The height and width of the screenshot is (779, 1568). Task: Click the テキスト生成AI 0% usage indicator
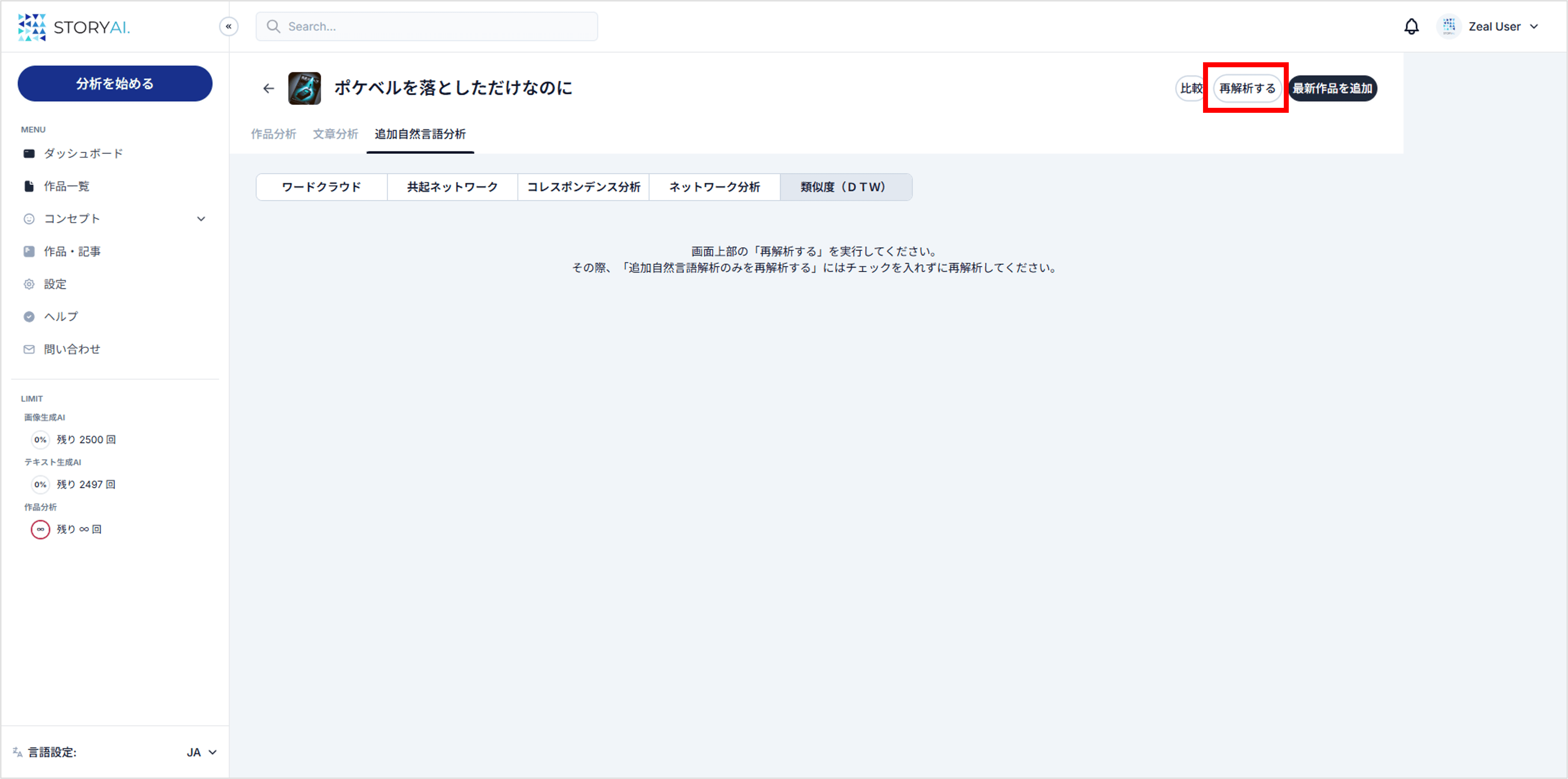pyautogui.click(x=40, y=485)
